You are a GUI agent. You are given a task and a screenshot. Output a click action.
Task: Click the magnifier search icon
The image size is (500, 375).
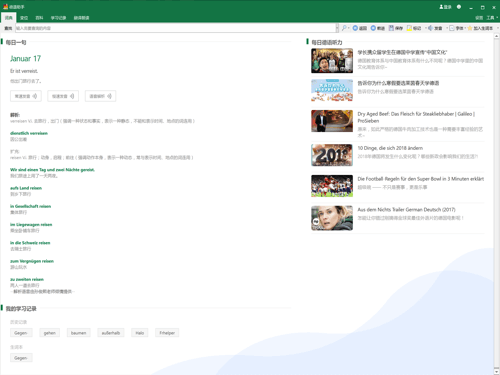pos(344,28)
